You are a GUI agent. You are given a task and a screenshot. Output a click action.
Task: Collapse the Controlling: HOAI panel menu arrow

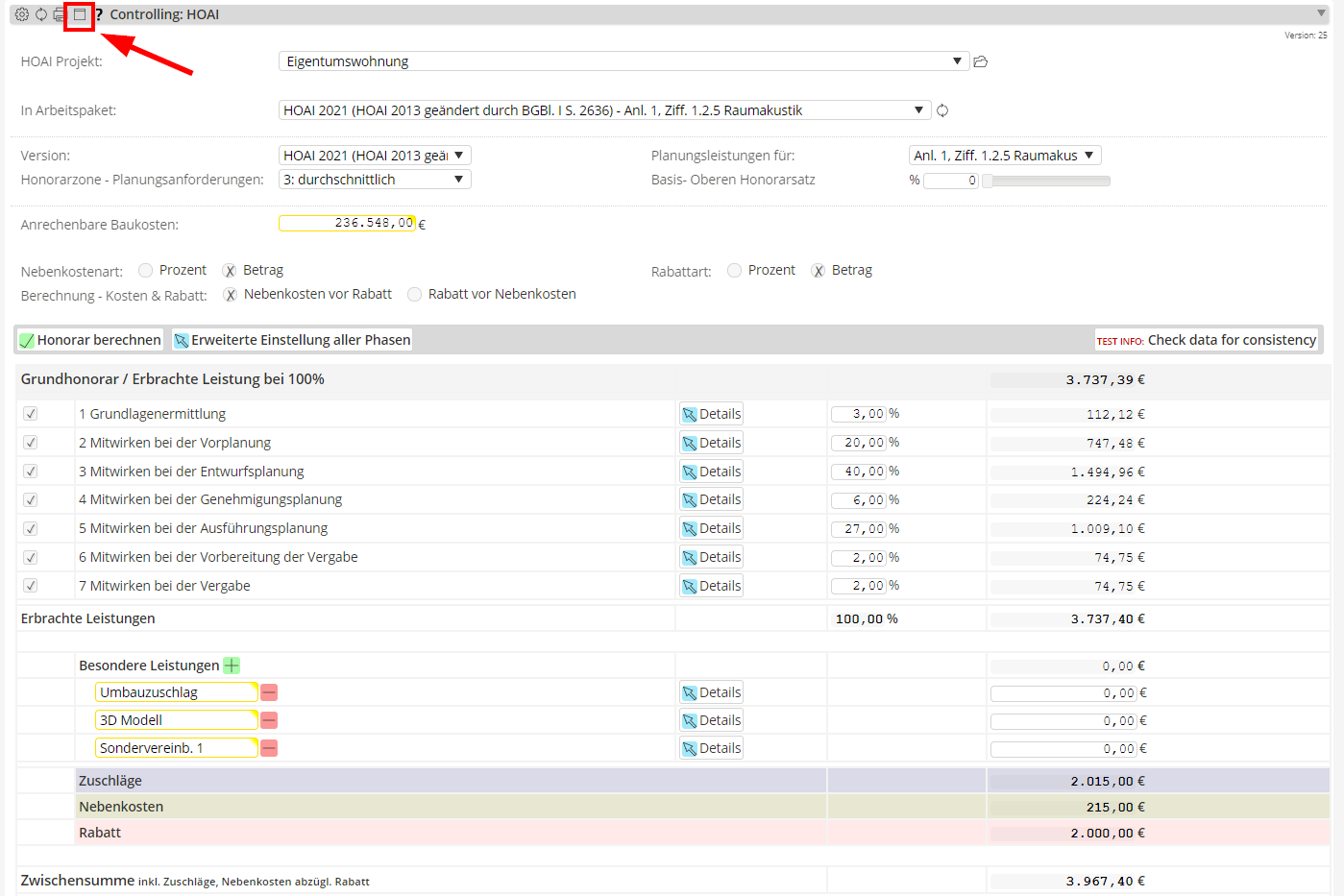(x=1321, y=13)
